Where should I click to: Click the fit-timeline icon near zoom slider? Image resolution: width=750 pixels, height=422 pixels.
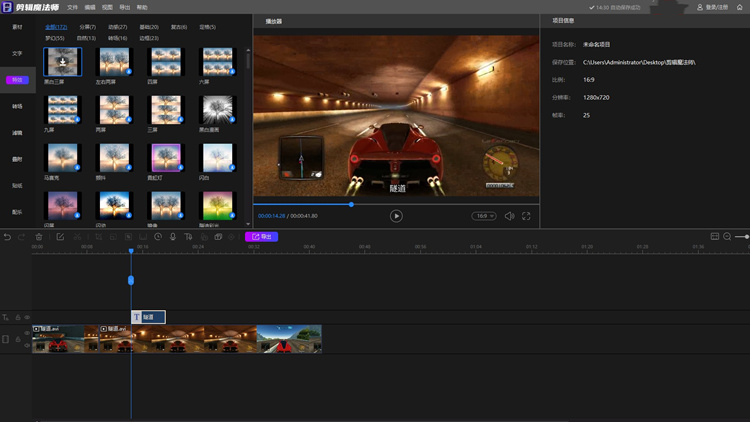pyautogui.click(x=715, y=236)
